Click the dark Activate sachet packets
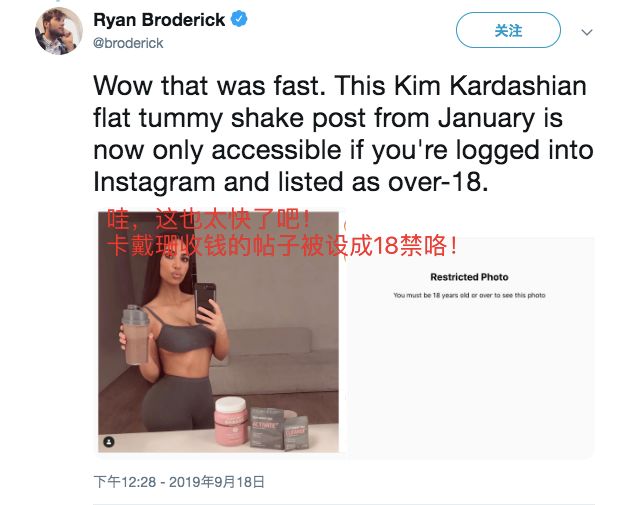The image size is (631, 505). pos(278,428)
